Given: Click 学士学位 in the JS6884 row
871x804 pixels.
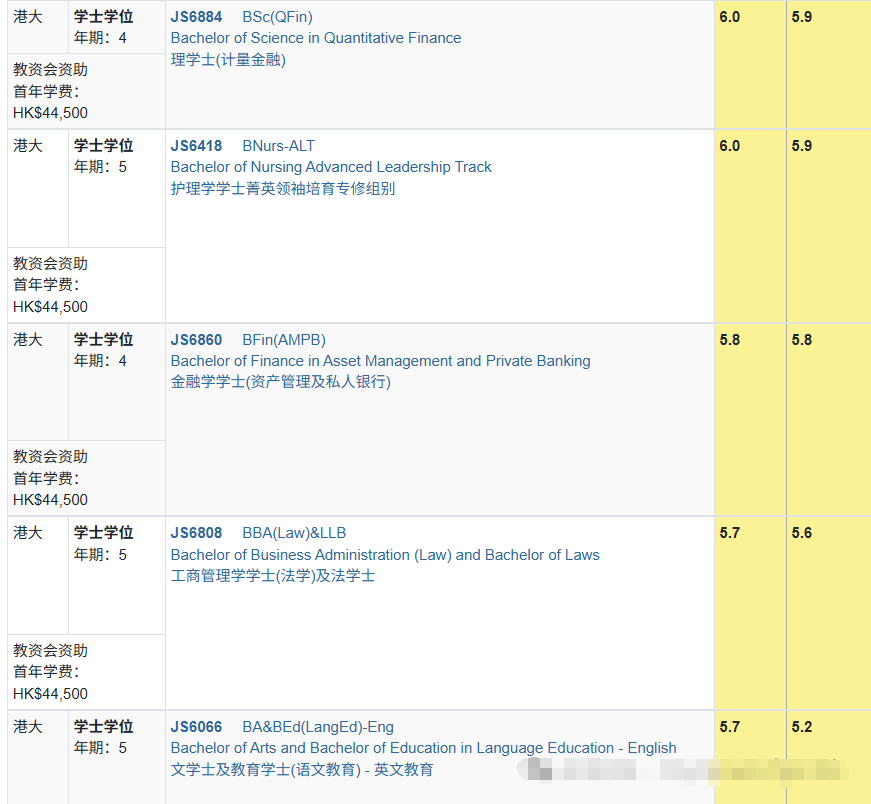Looking at the screenshot, I should [103, 17].
